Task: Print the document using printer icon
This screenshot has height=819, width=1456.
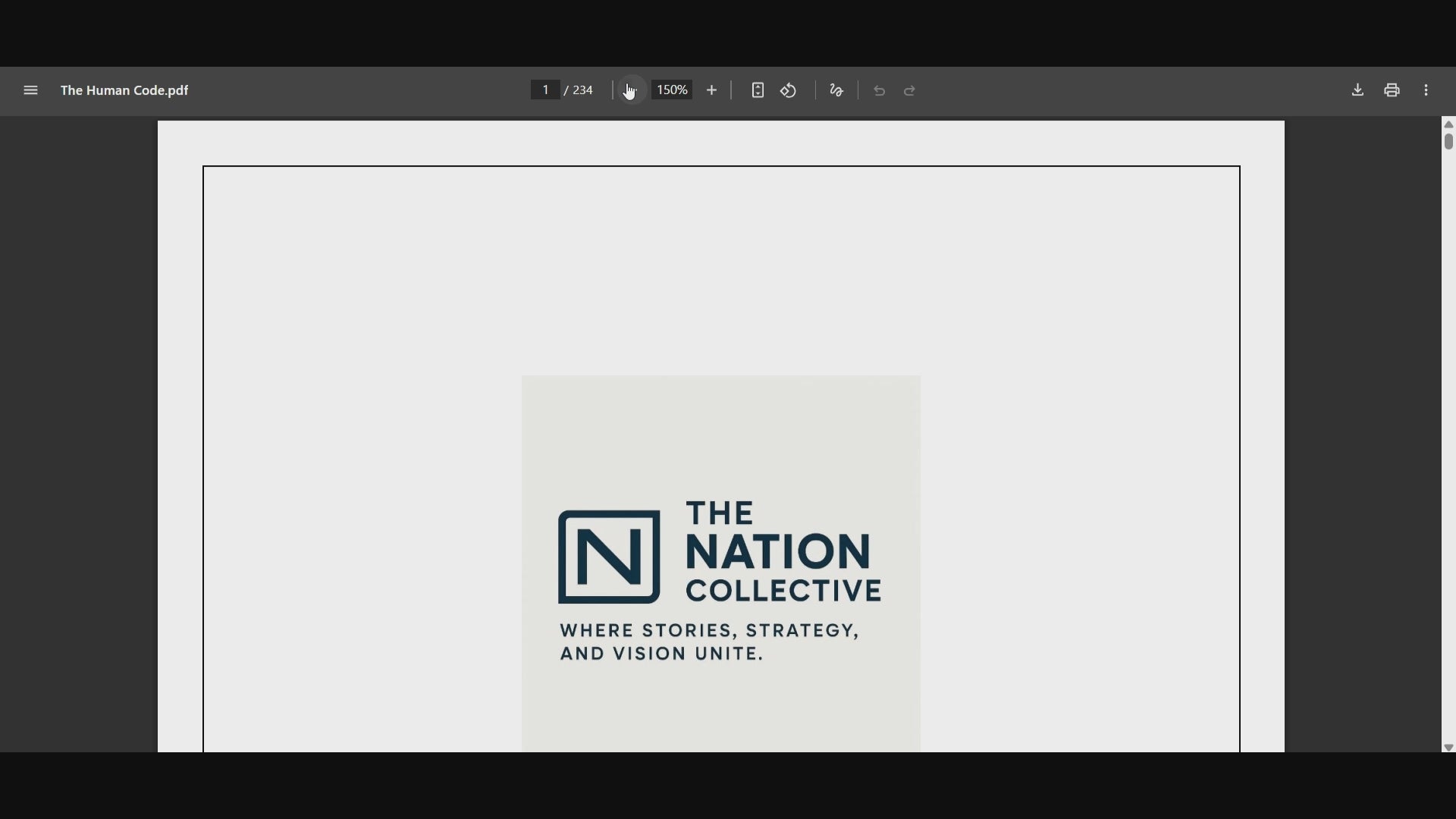Action: 1392,90
